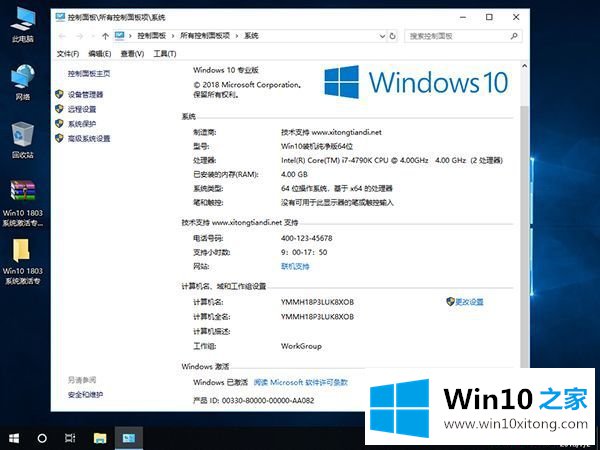Open 安全和维护 link

[x=85, y=395]
